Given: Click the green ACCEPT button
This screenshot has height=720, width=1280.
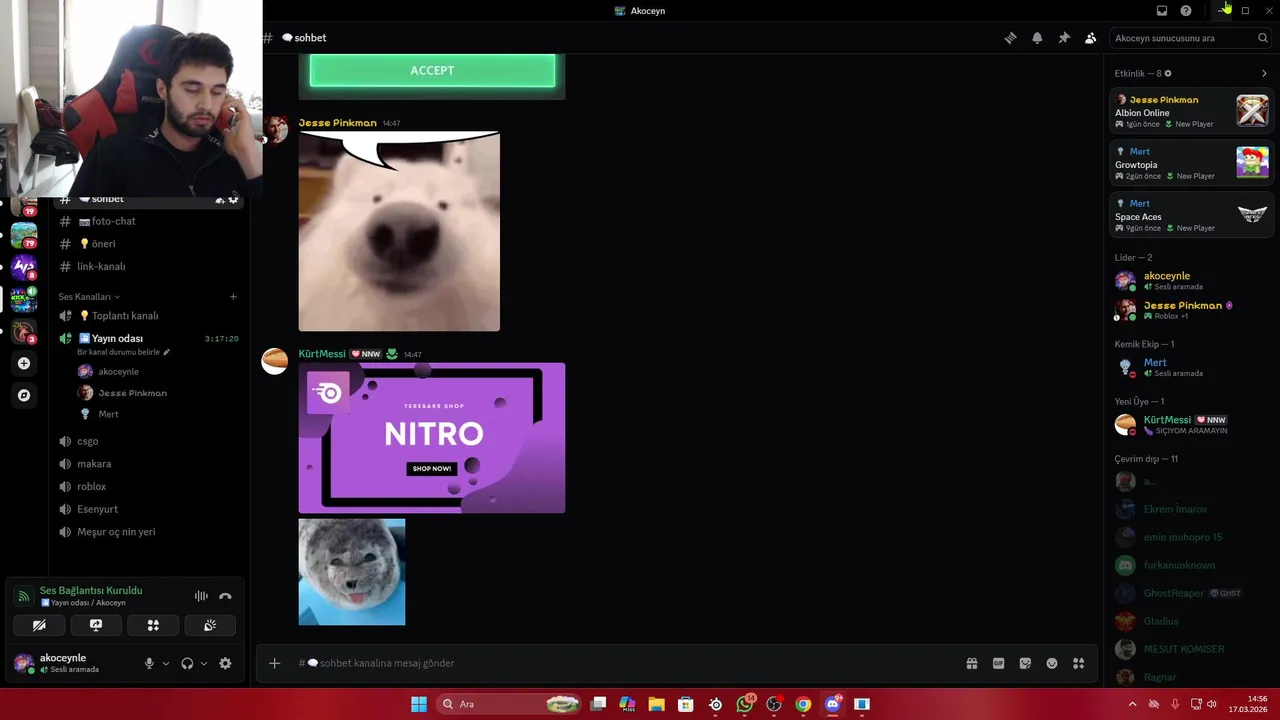Looking at the screenshot, I should point(432,70).
